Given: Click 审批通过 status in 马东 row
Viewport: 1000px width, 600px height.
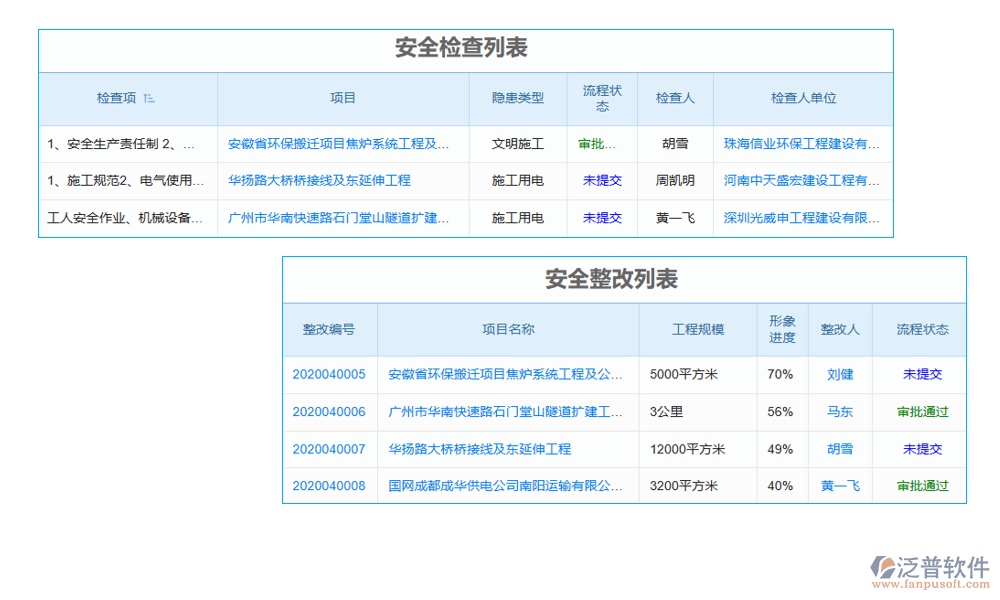Looking at the screenshot, I should 920,411.
